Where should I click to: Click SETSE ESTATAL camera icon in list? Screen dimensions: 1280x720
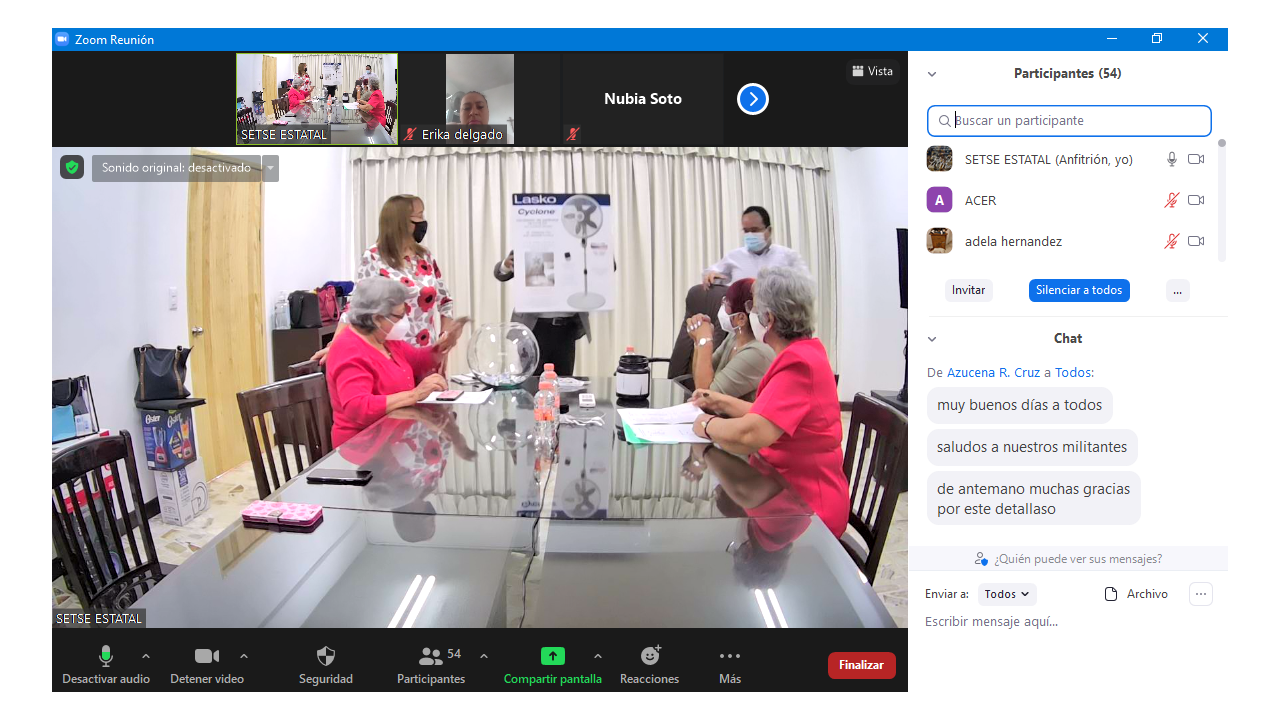(x=1196, y=159)
